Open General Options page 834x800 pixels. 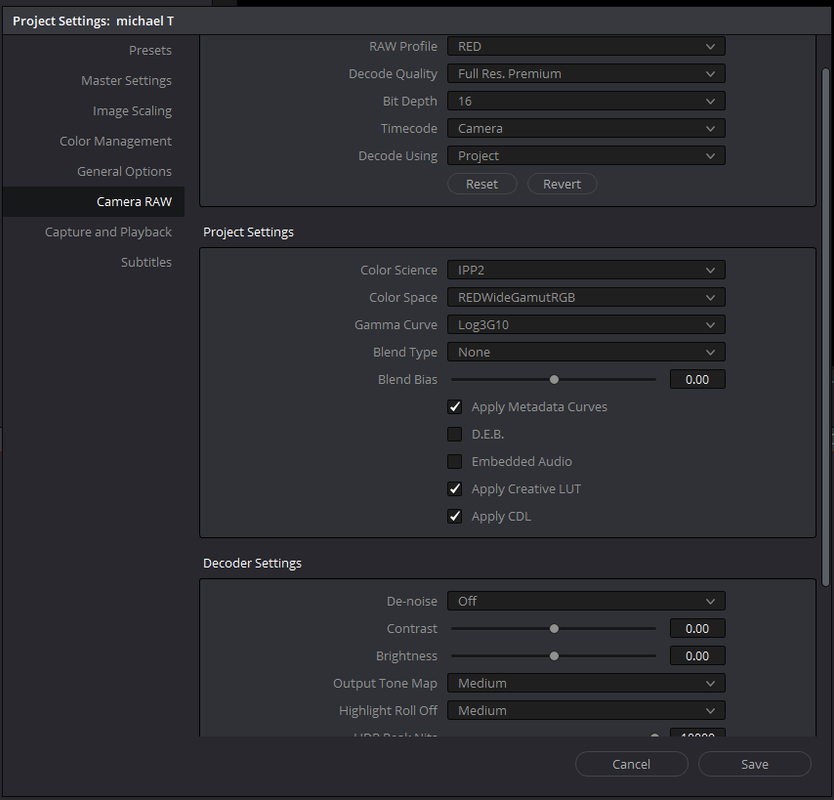pyautogui.click(x=124, y=171)
